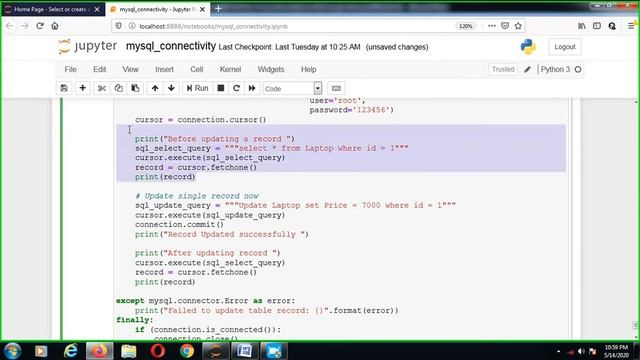Click the connection.commit() code line
640x360 pixels.
[x=179, y=224]
